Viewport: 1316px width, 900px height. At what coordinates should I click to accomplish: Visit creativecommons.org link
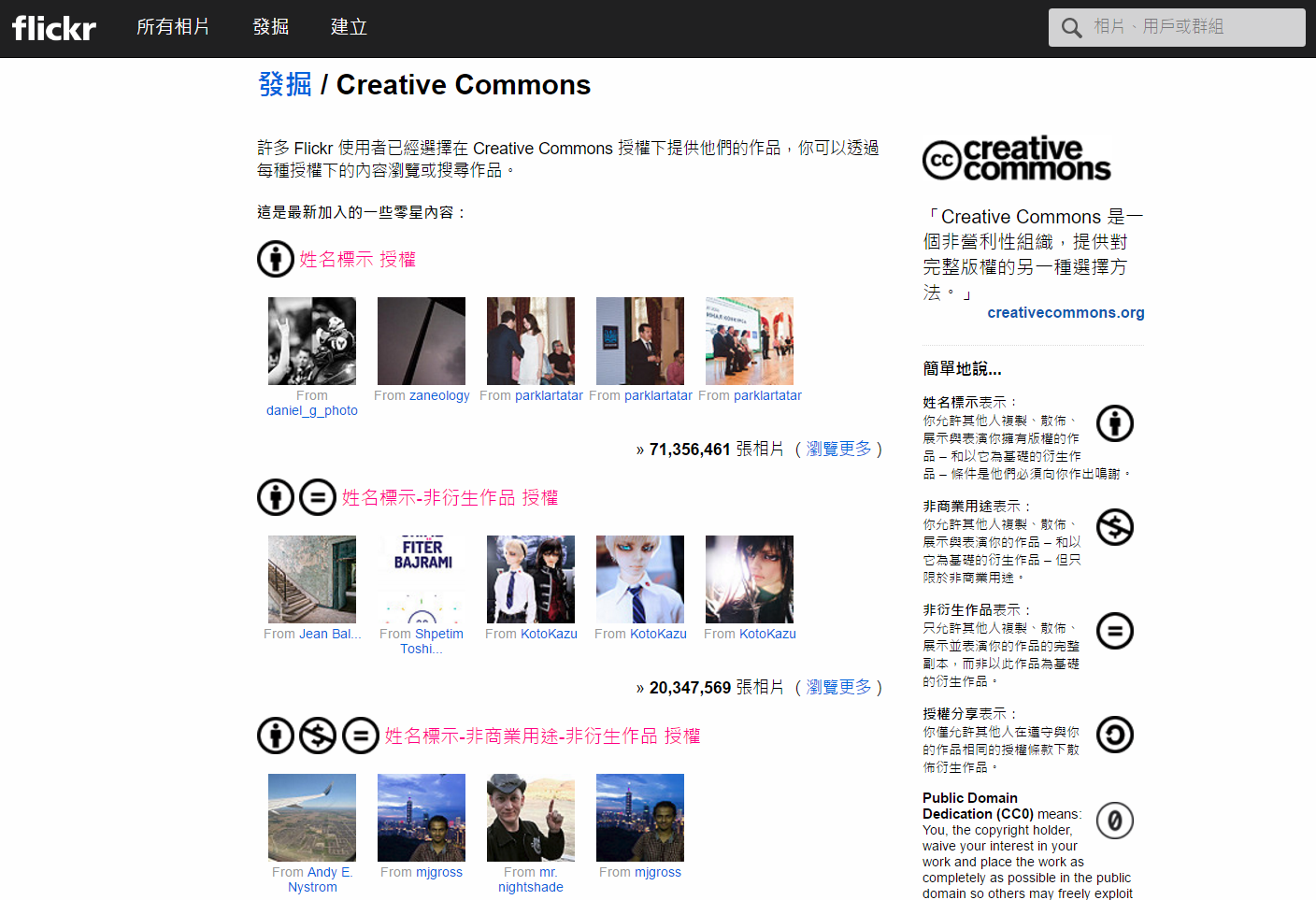point(1066,312)
